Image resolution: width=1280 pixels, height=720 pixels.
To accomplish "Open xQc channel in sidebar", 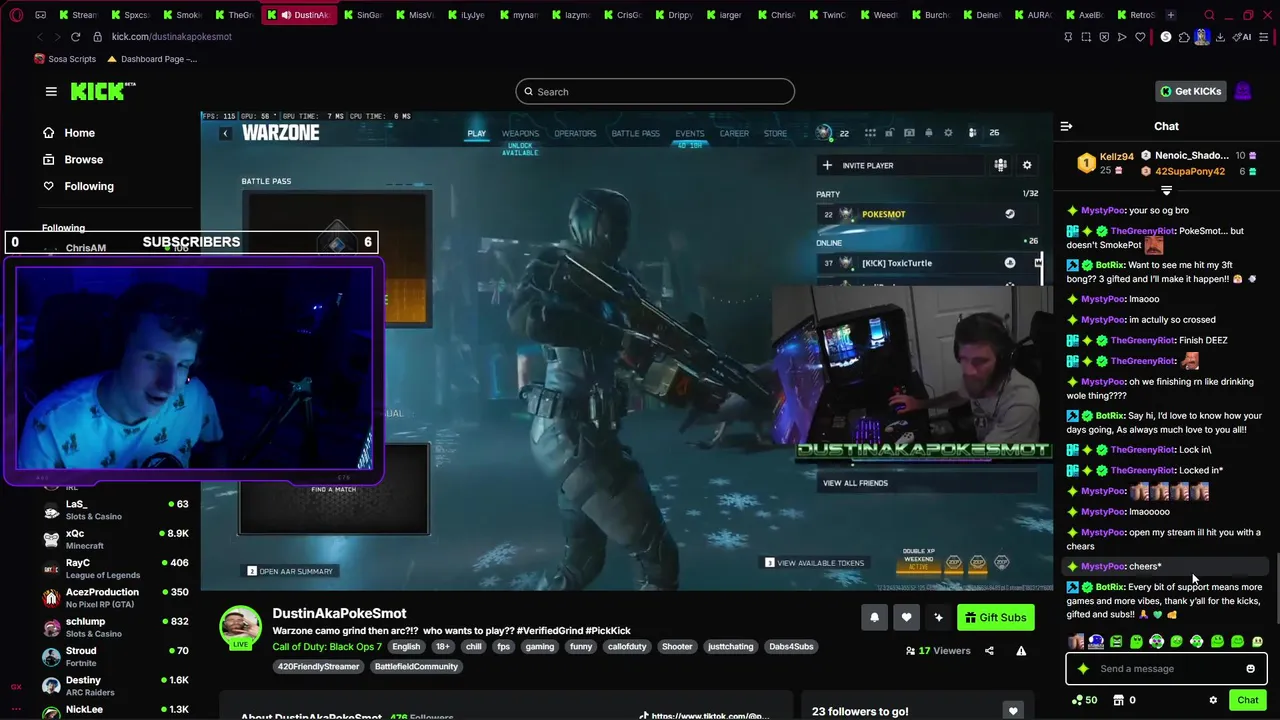I will click(115, 539).
